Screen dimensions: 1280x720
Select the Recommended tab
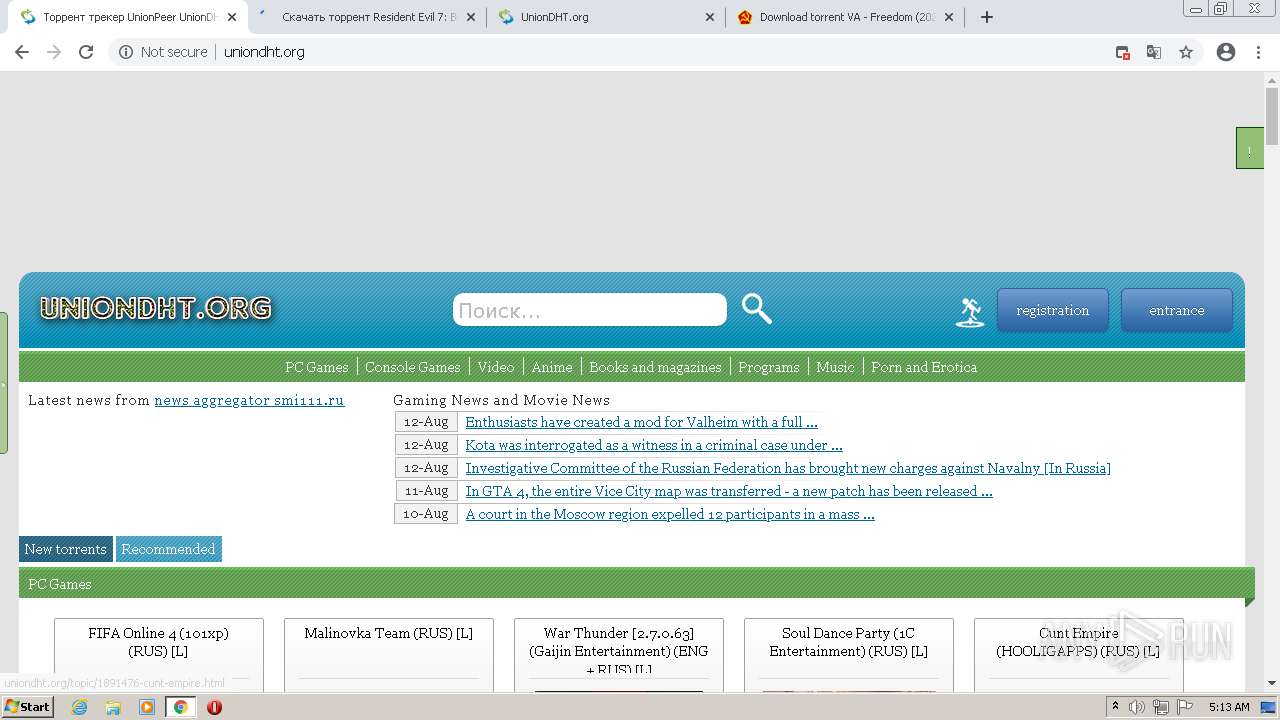(168, 549)
